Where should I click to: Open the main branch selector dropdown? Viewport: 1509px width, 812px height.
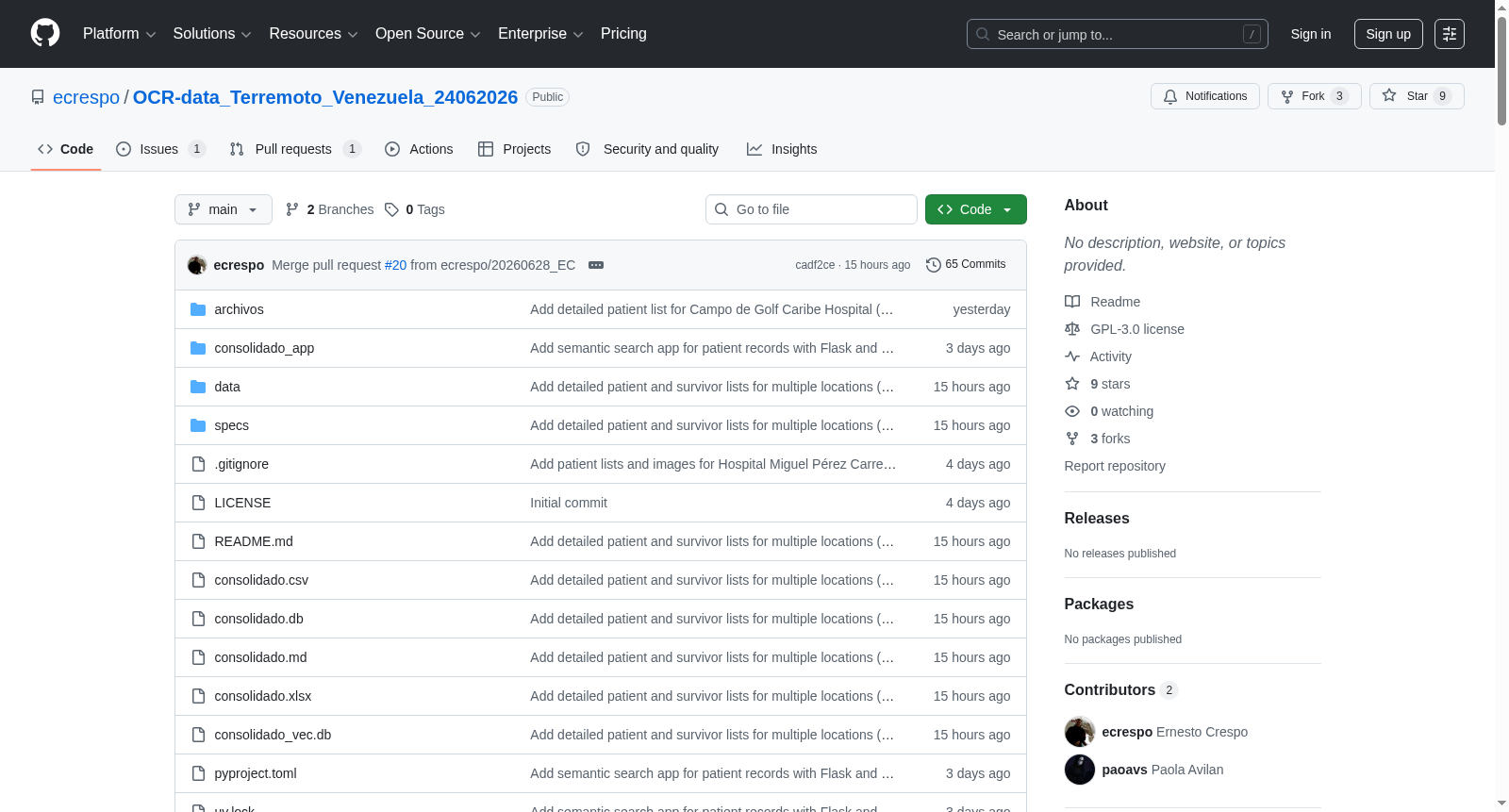pos(224,209)
